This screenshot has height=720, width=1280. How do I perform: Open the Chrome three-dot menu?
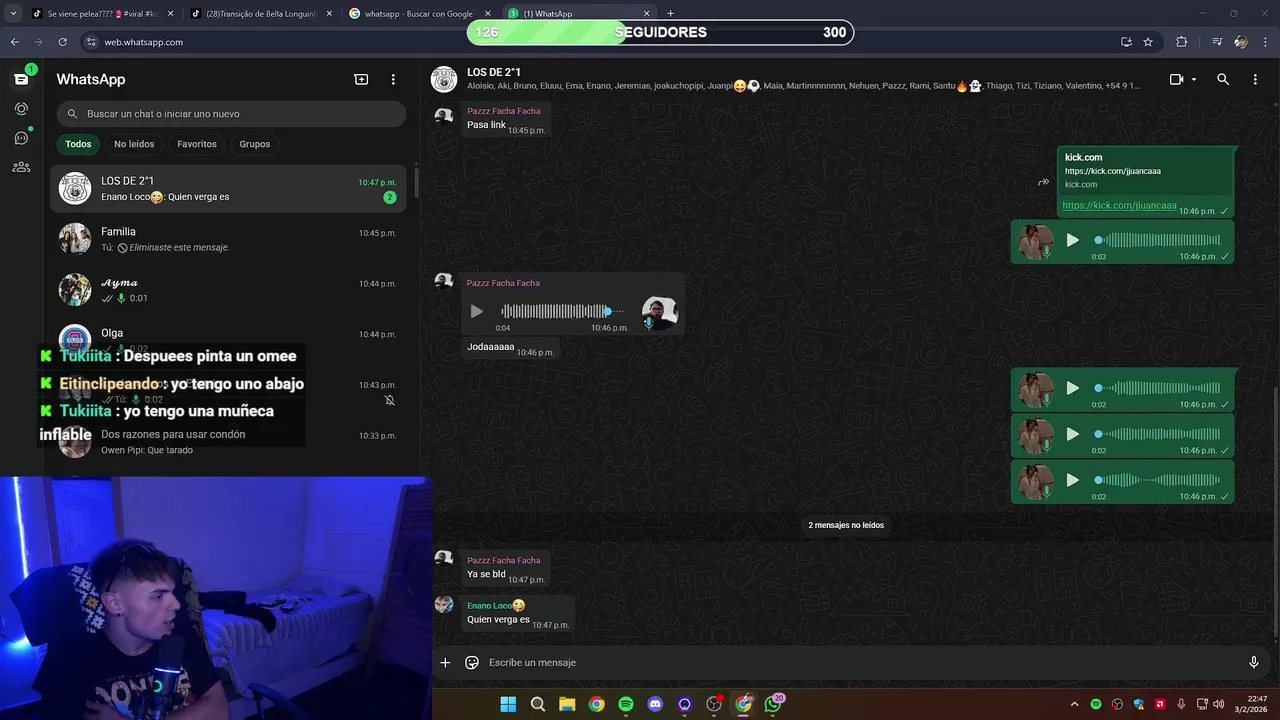(1265, 42)
